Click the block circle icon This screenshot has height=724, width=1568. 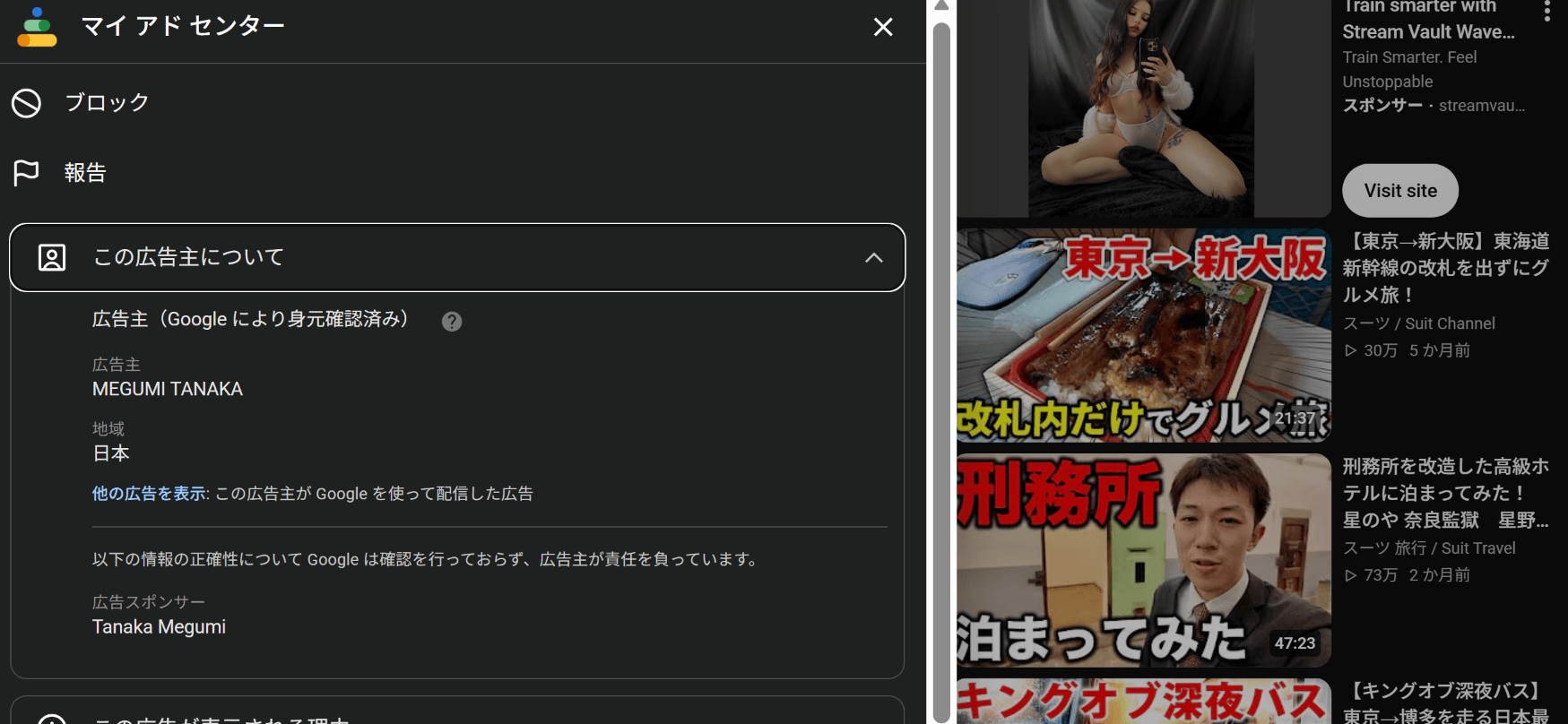[26, 103]
